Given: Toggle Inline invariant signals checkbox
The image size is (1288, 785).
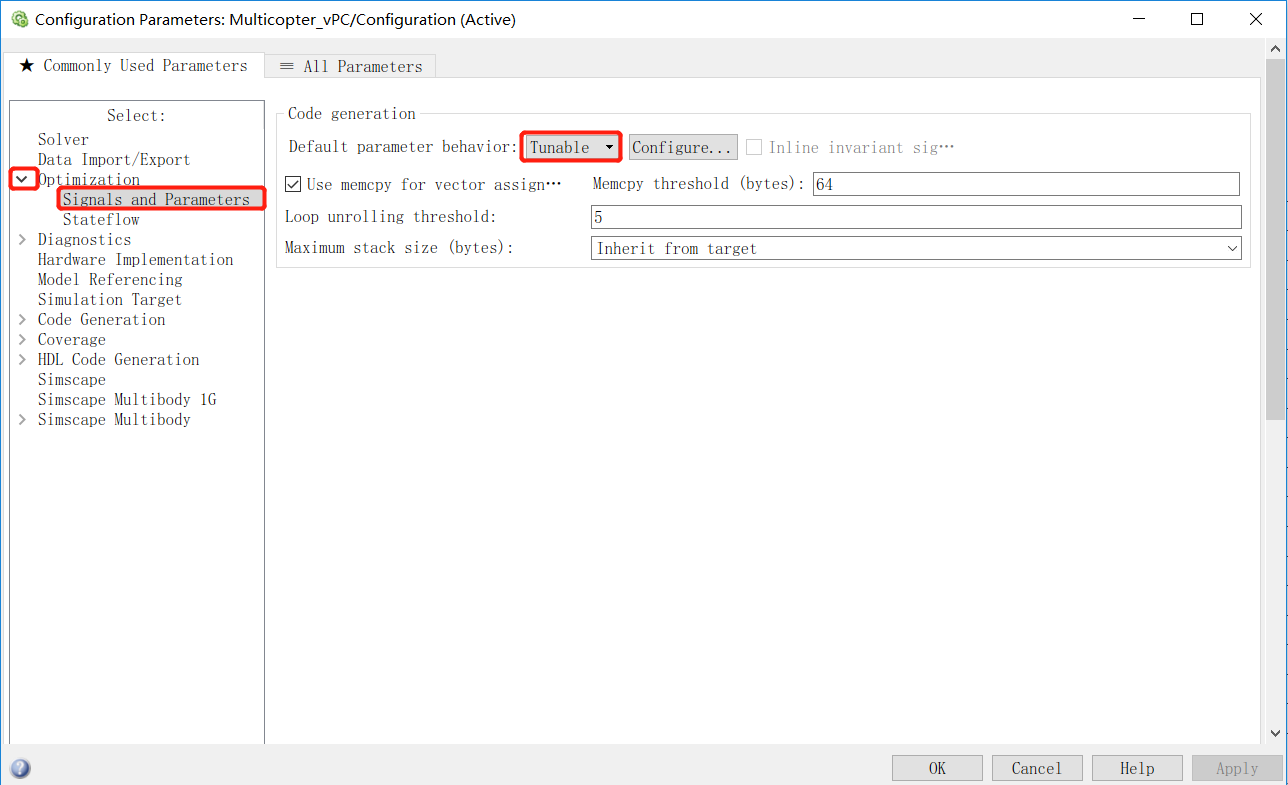Looking at the screenshot, I should pyautogui.click(x=754, y=147).
